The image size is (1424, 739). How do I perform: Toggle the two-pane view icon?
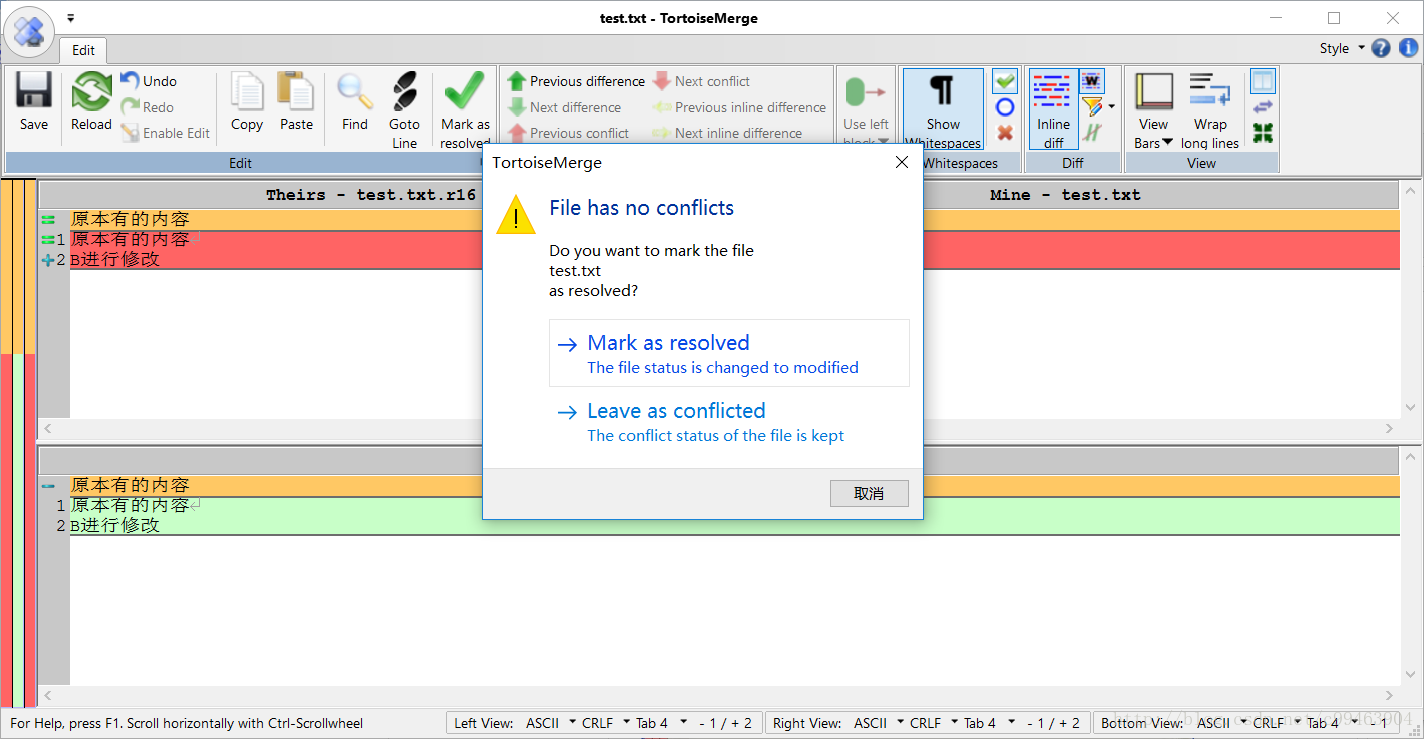point(1263,81)
